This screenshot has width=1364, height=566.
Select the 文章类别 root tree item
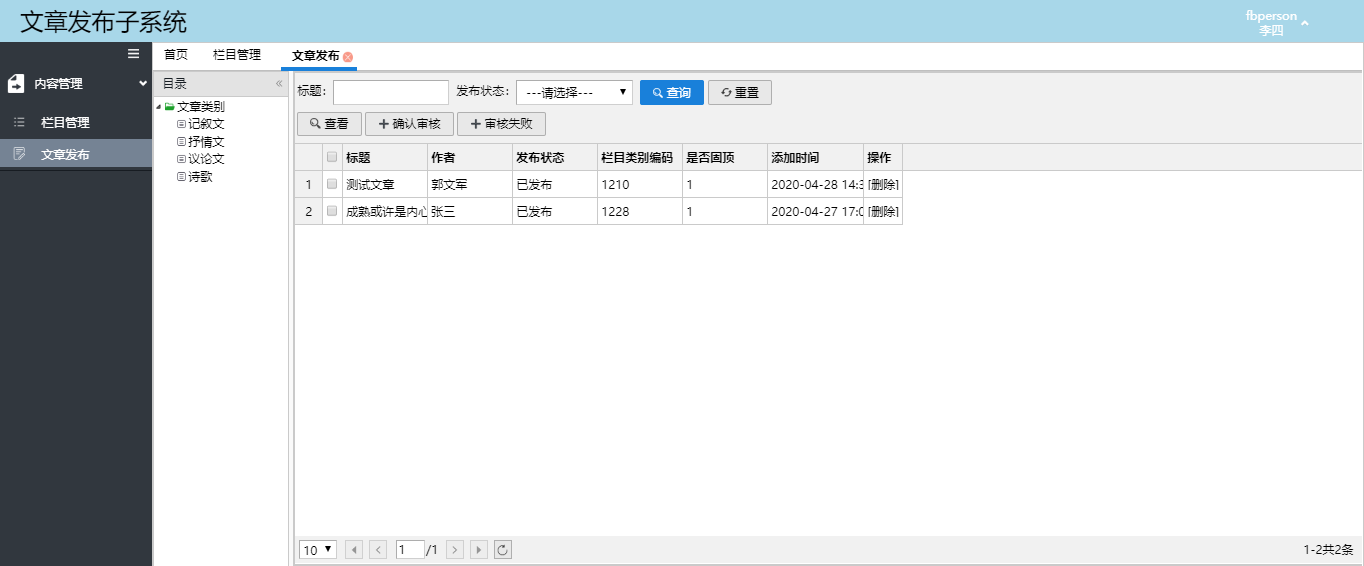[201, 106]
